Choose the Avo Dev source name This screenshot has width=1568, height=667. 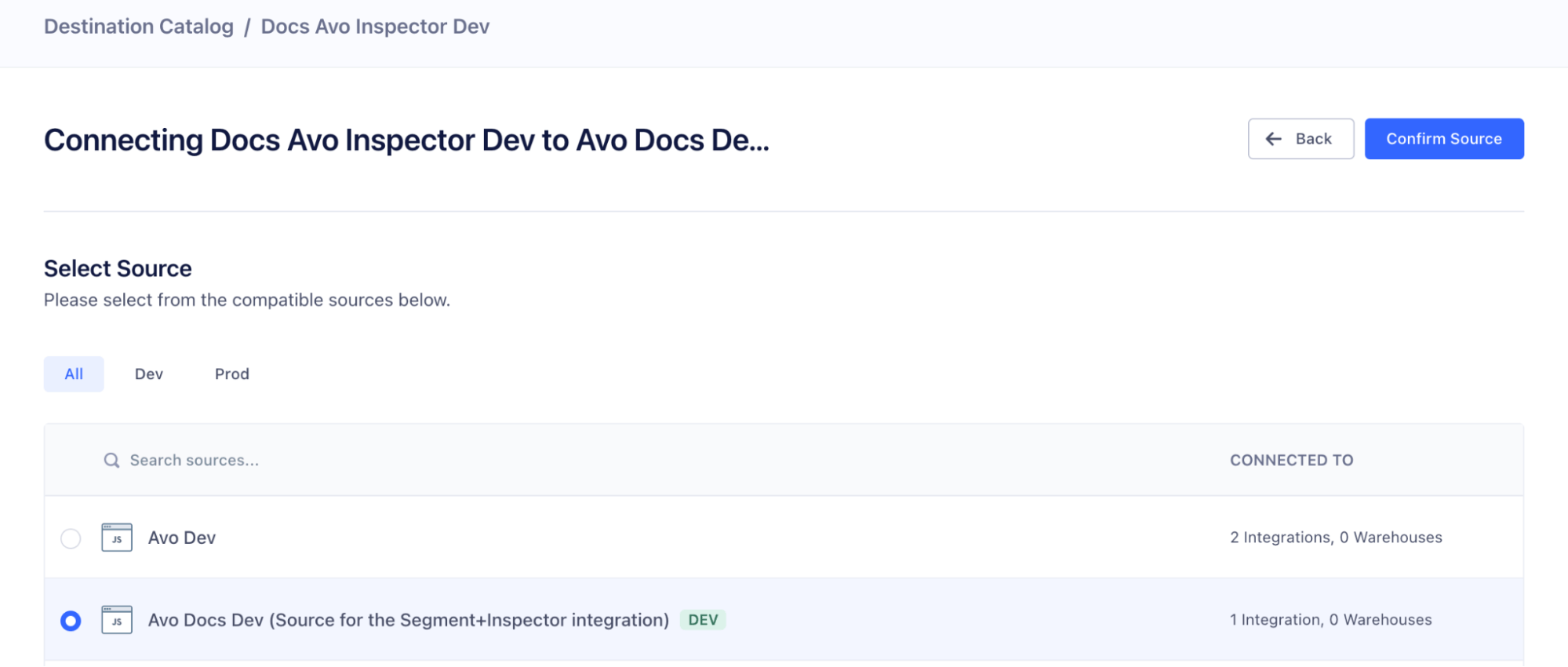182,538
